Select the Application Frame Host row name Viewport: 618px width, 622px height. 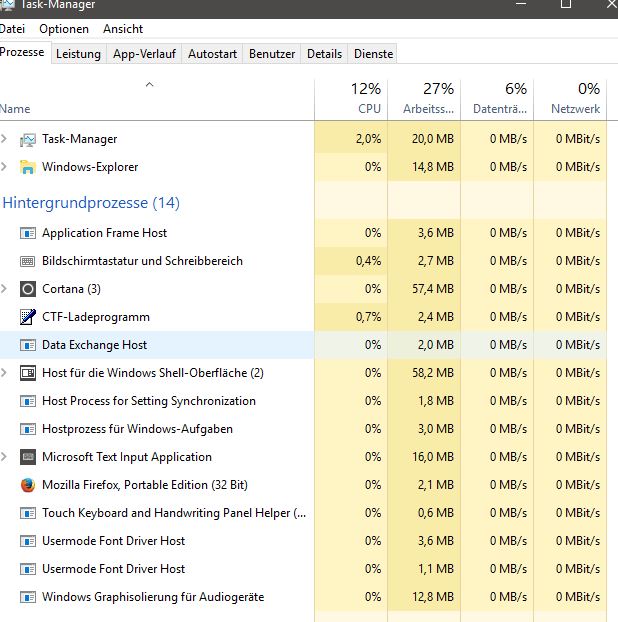[x=105, y=233]
